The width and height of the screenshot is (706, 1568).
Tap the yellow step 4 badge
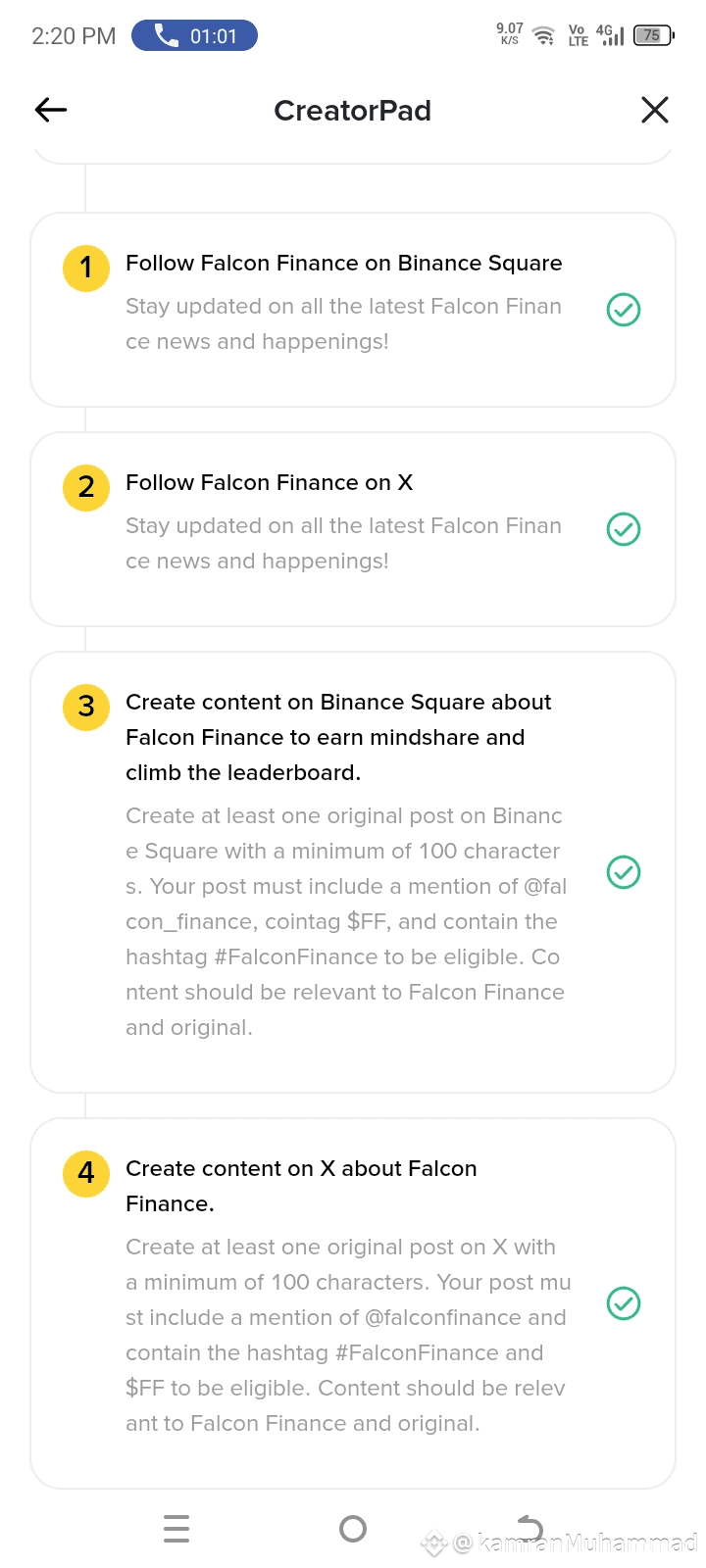(86, 1173)
